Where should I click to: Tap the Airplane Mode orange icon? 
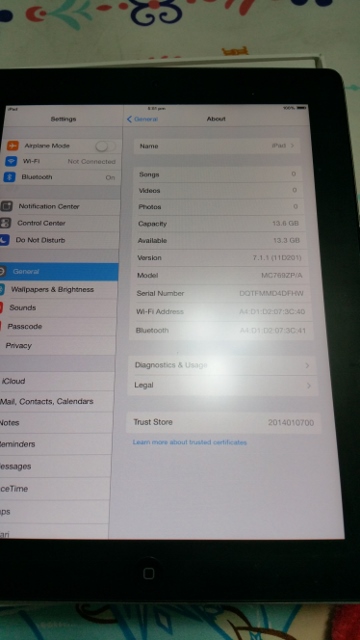pos(13,145)
